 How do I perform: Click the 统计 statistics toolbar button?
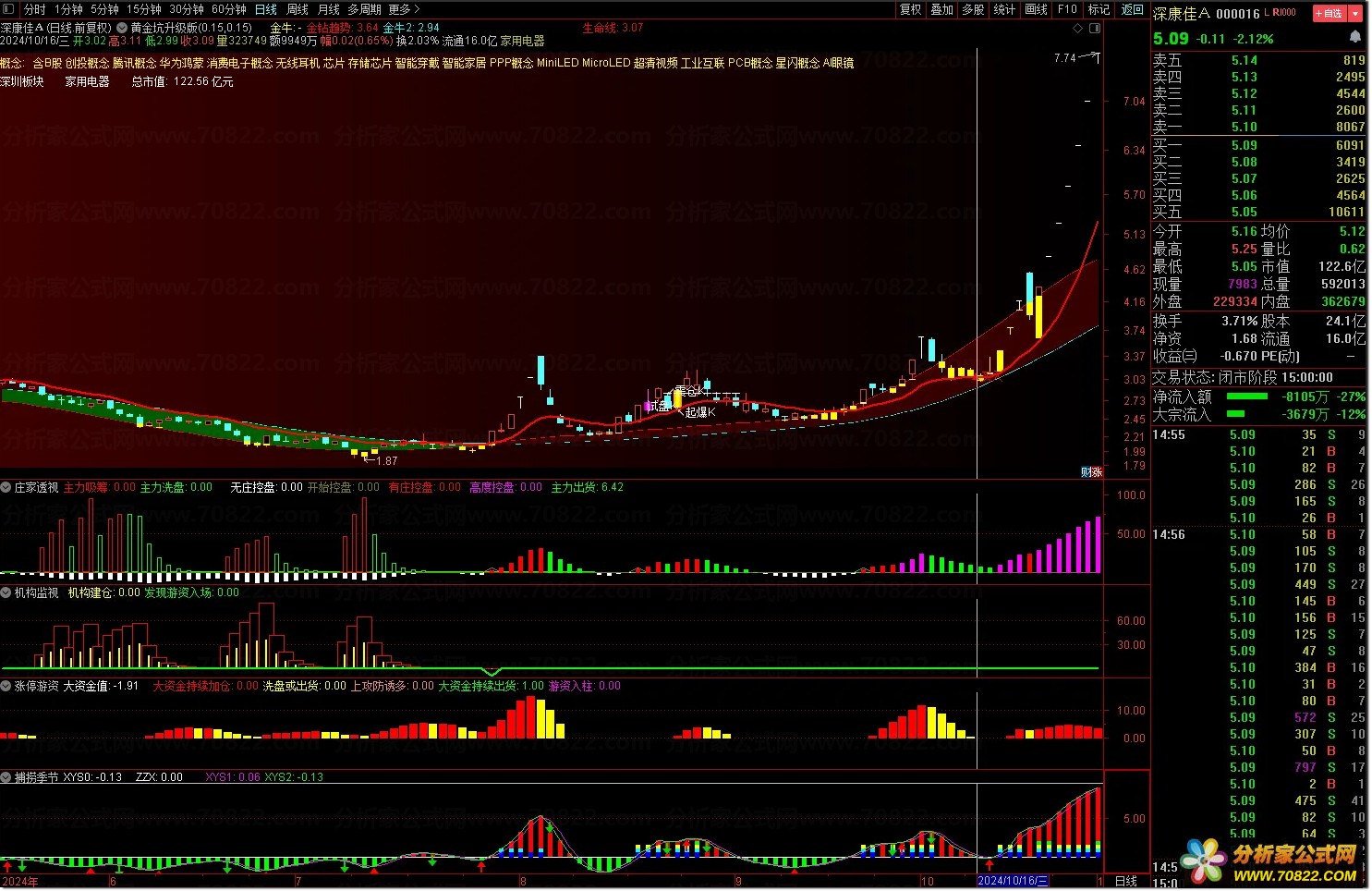point(1004,9)
